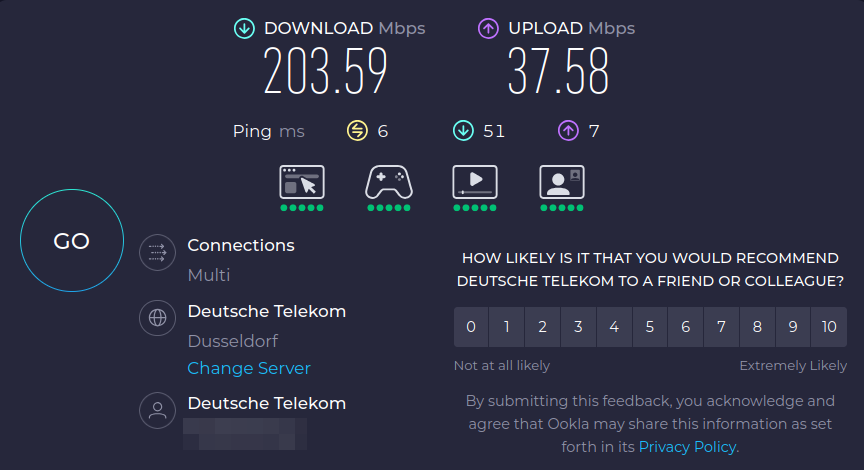Choose rating 3 in the survey

578,326
